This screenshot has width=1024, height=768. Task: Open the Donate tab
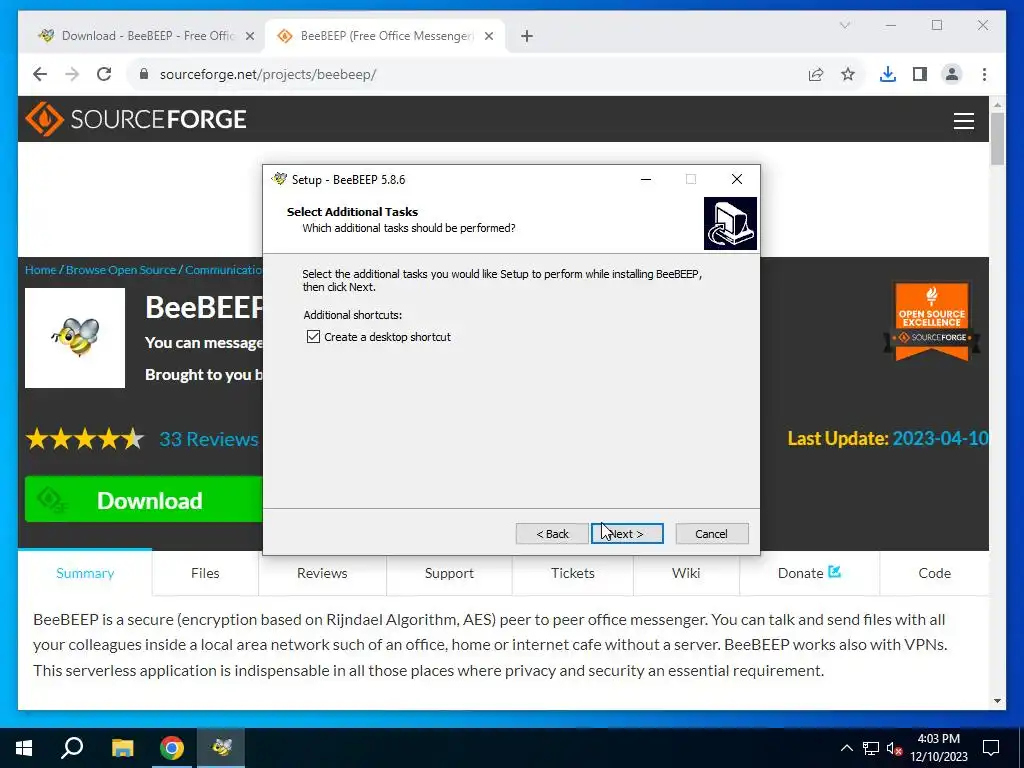coord(809,573)
